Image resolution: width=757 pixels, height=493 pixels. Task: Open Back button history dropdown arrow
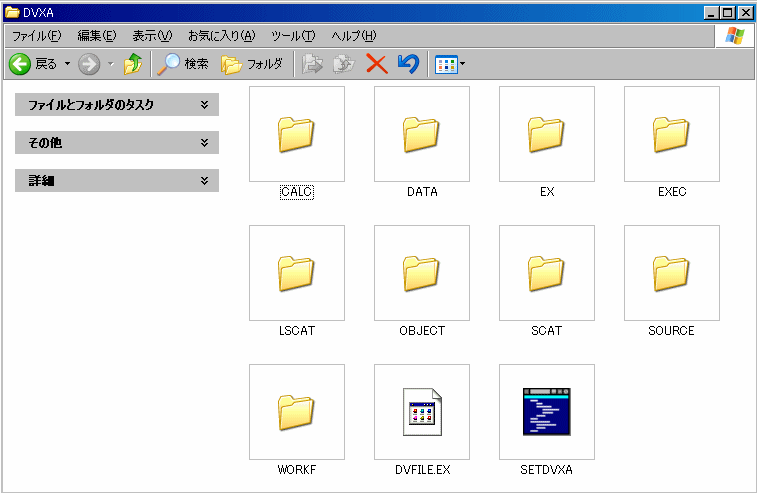pos(67,64)
